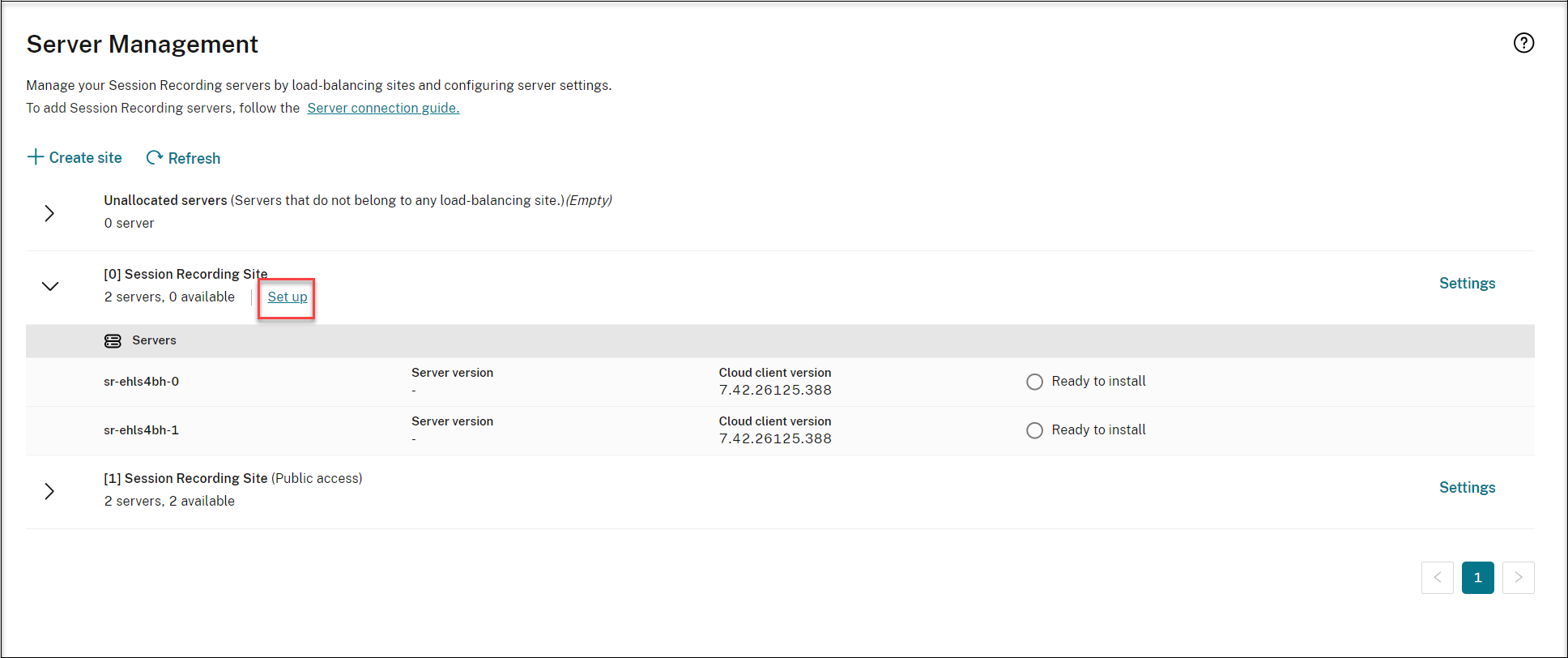Click server row sr-ehls4bh-0 name
The image size is (1568, 658).
pyautogui.click(x=141, y=382)
